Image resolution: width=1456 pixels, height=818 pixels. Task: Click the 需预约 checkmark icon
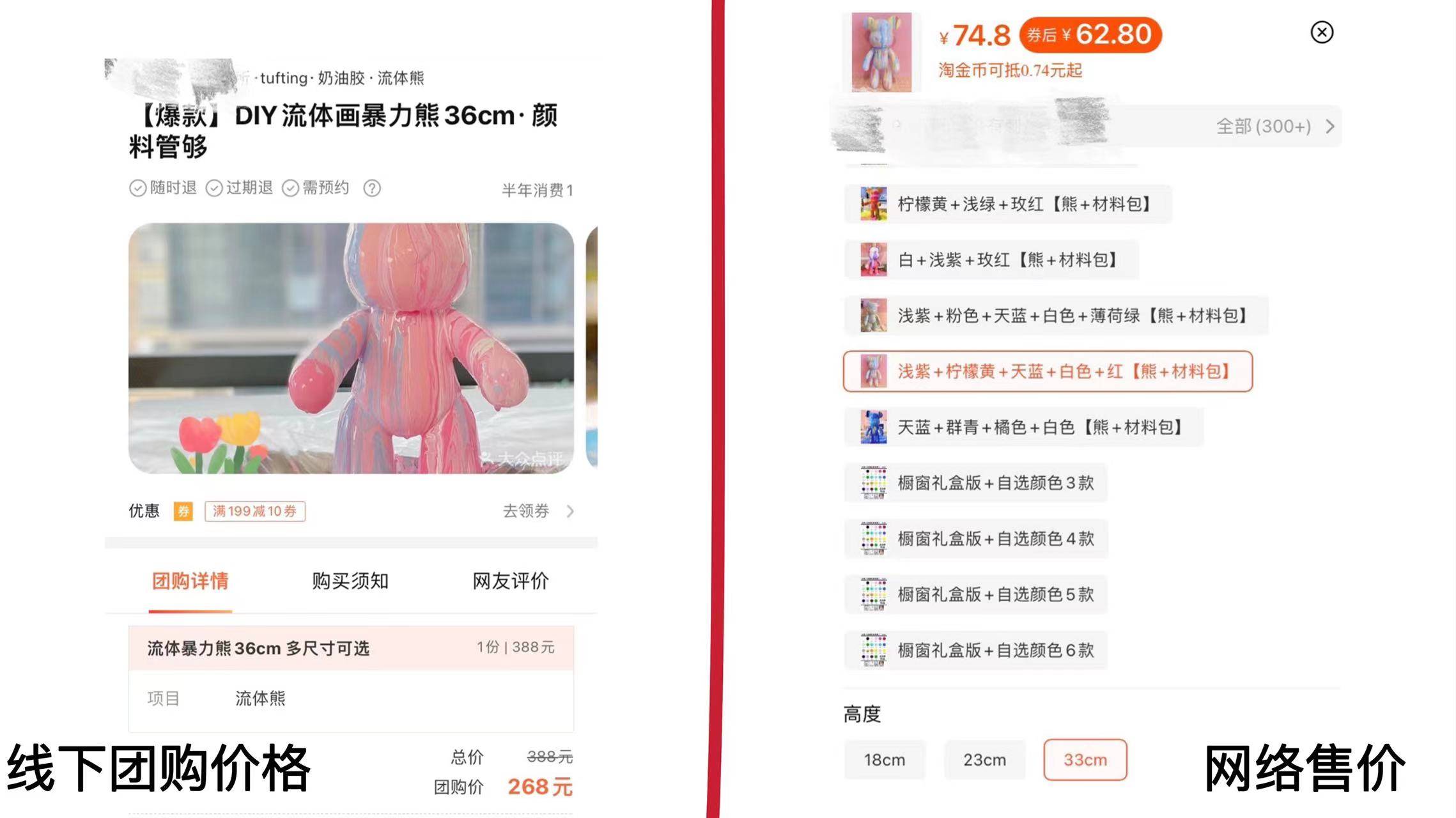(x=291, y=188)
